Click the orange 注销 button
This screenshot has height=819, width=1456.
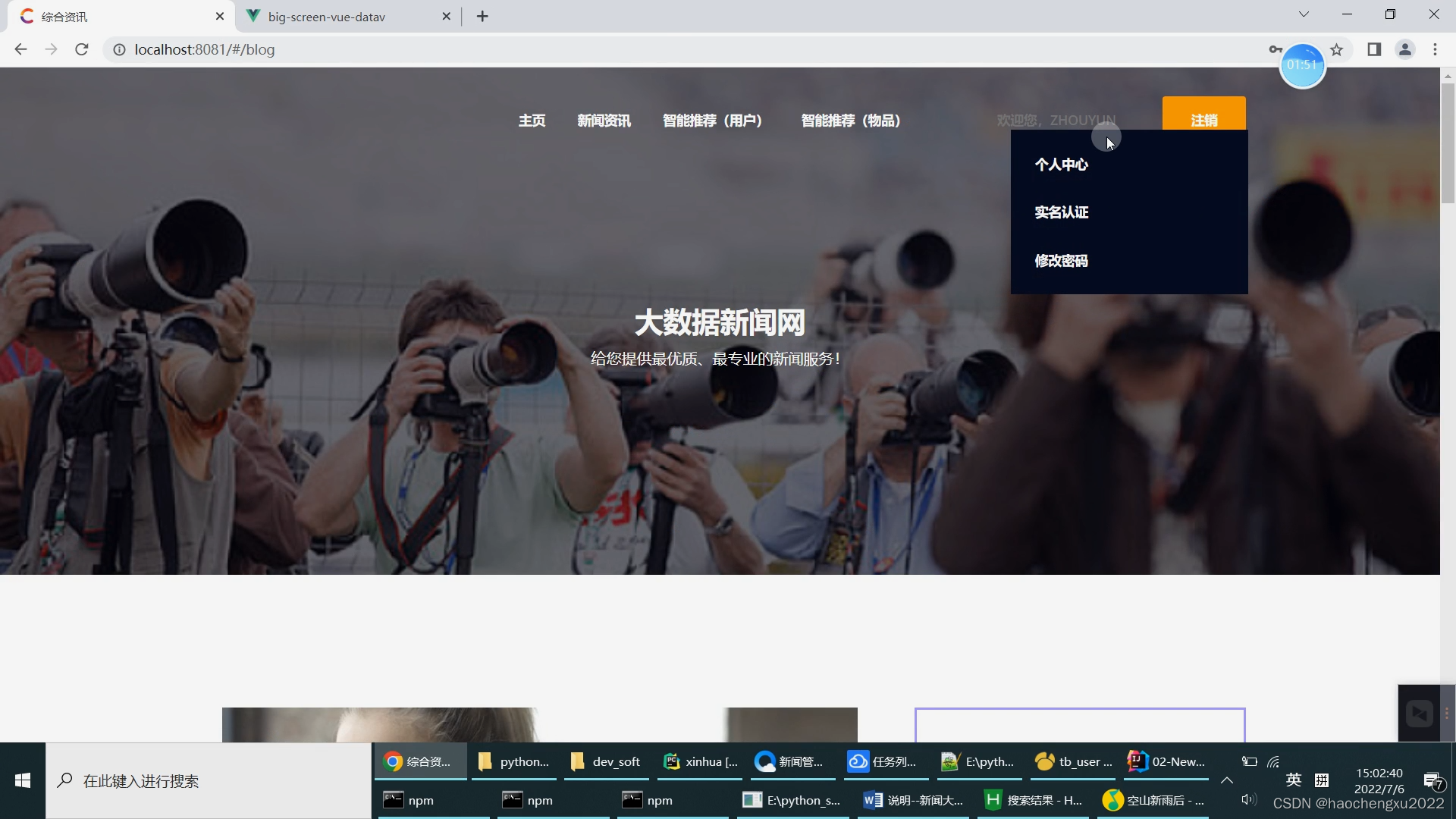point(1204,114)
